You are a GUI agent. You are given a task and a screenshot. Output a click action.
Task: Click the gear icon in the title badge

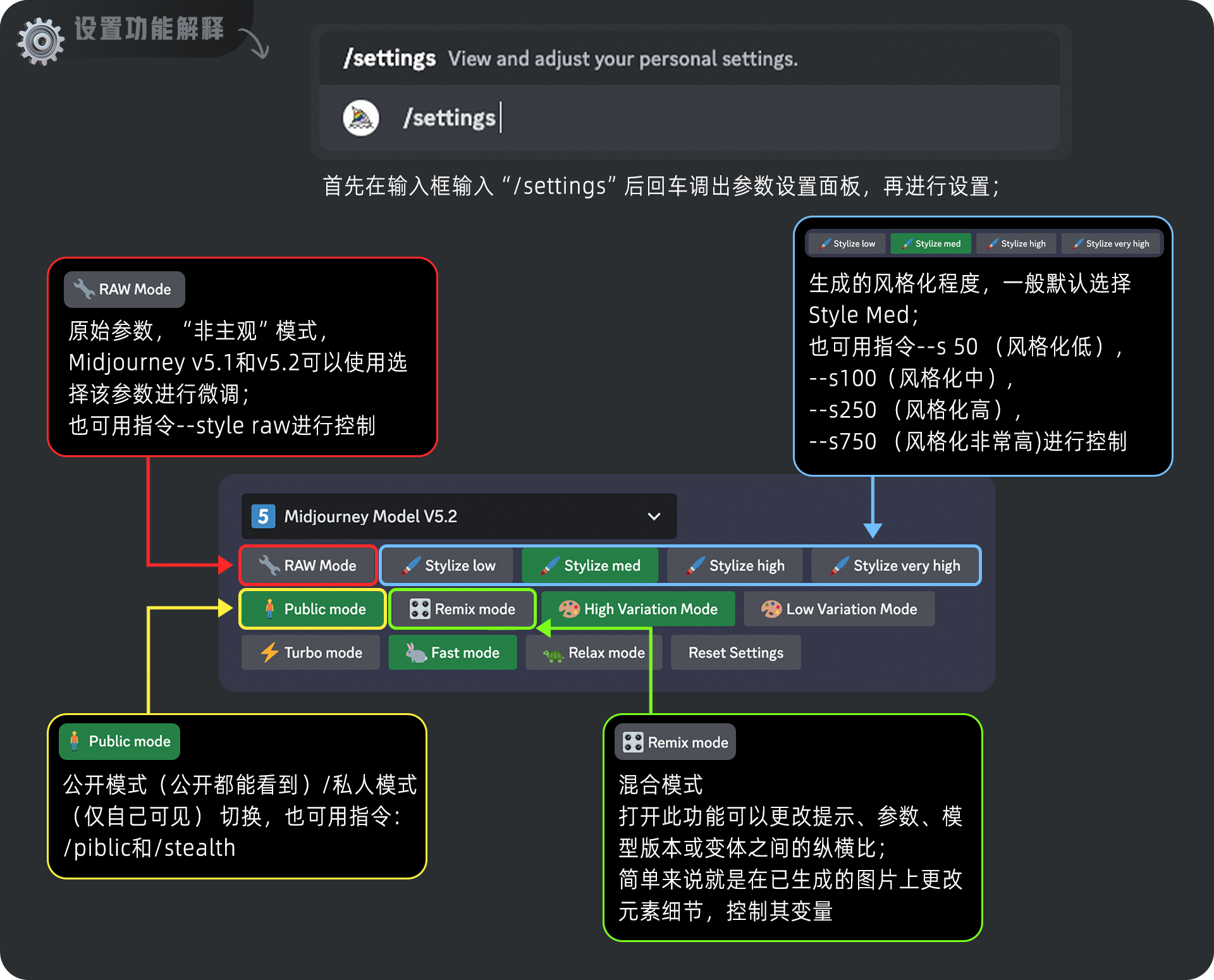[41, 42]
